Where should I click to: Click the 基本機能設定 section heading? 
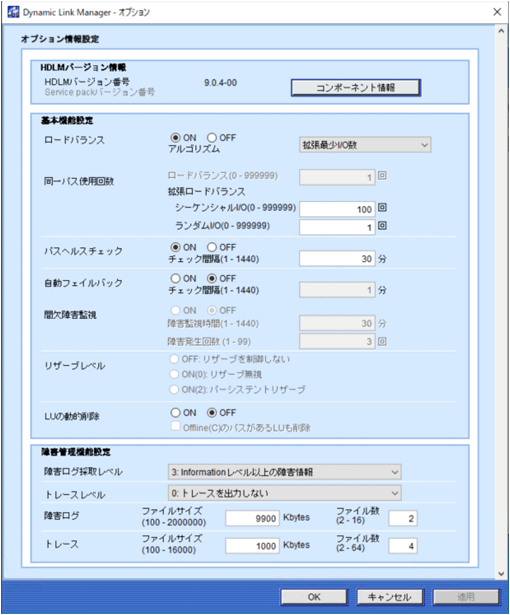pos(67,120)
